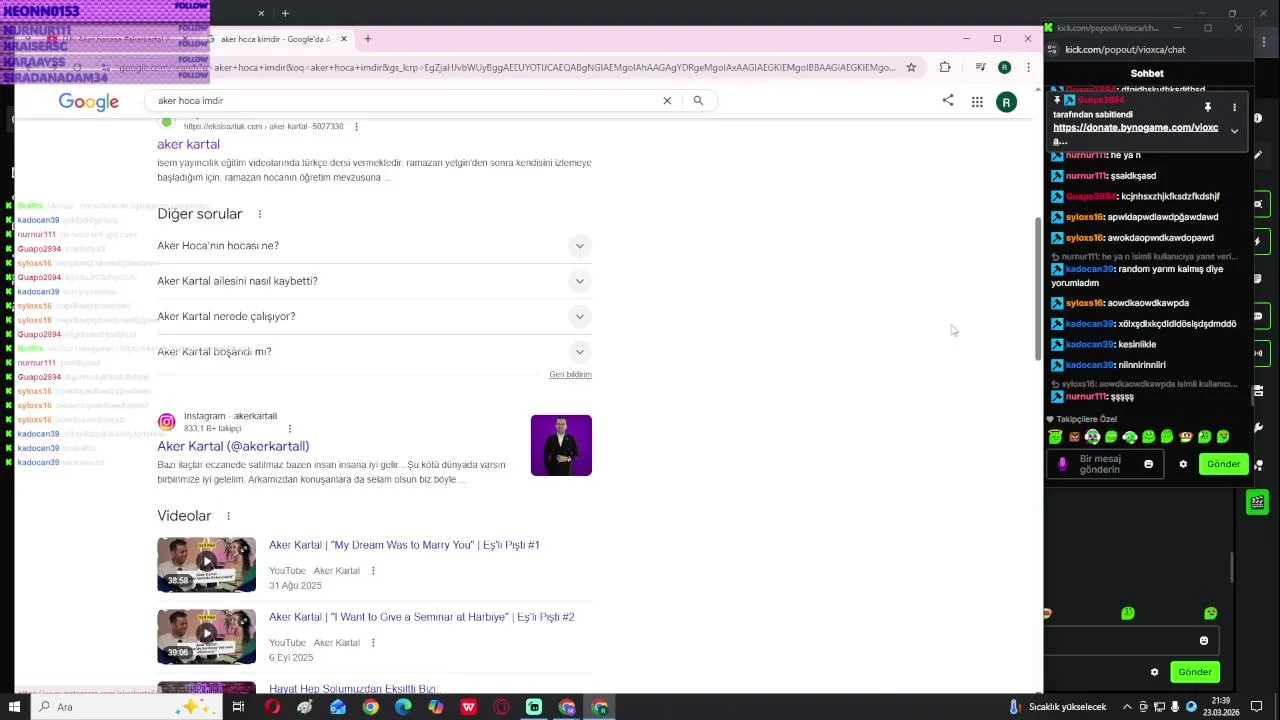
Task: Play the 38:58 video thumbnail
Action: pos(206,565)
